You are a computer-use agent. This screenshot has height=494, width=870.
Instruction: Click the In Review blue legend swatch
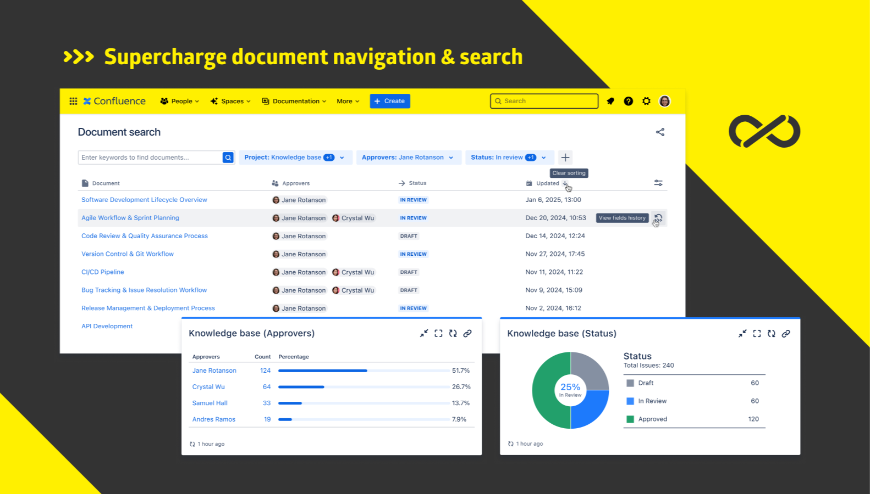[630, 401]
